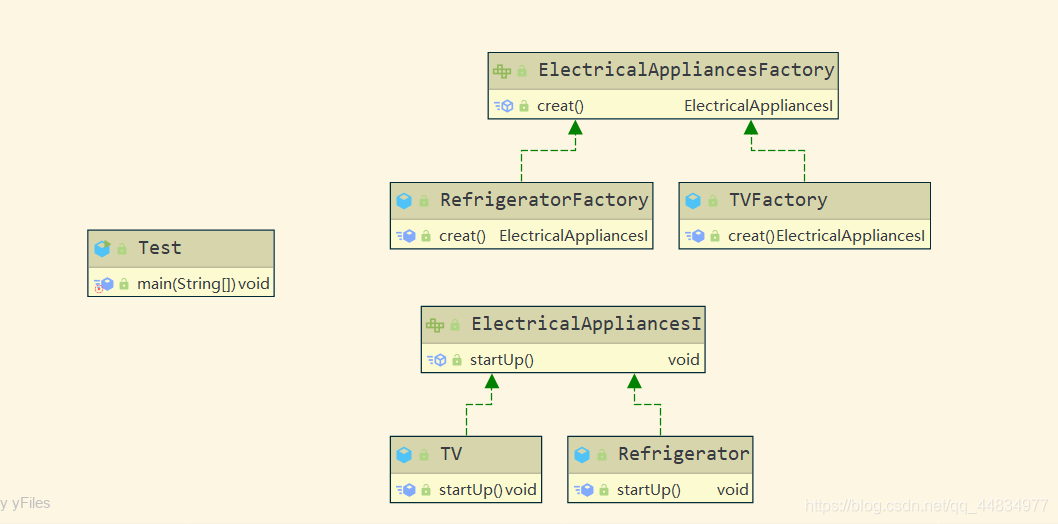Click ElectricalAppliancesI return type in TVFactory
1058x524 pixels.
(x=851, y=236)
